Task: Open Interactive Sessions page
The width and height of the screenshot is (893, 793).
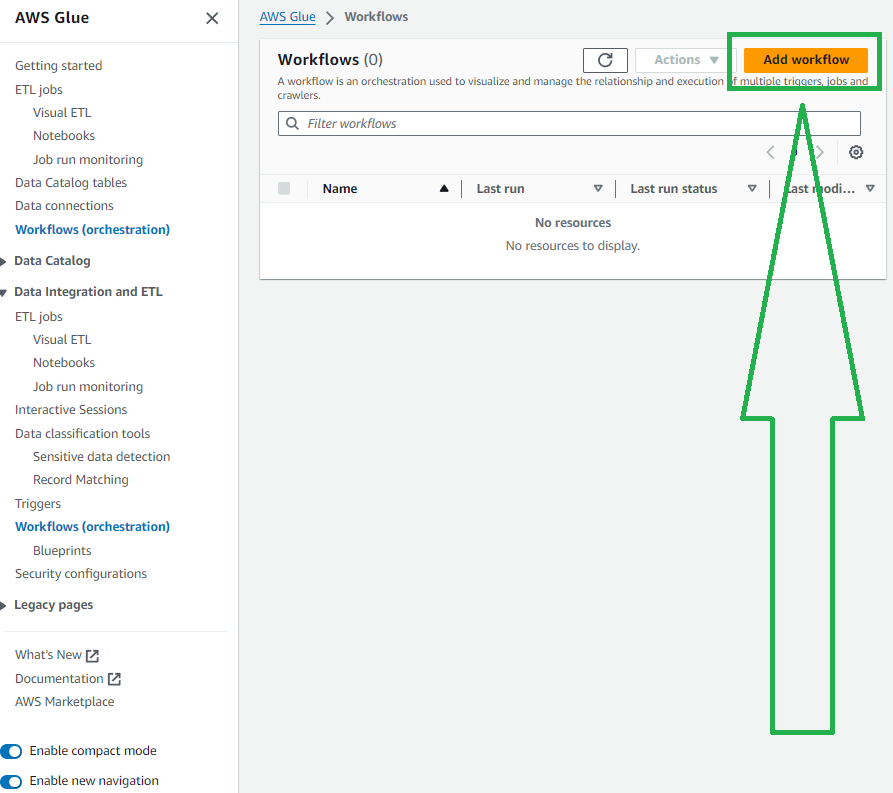Action: point(71,410)
